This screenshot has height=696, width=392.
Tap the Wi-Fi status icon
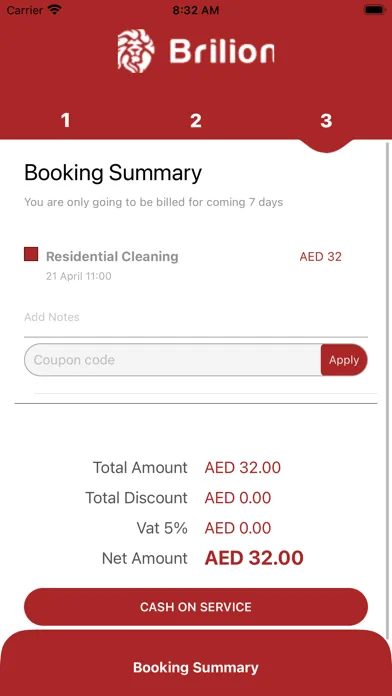tap(55, 10)
